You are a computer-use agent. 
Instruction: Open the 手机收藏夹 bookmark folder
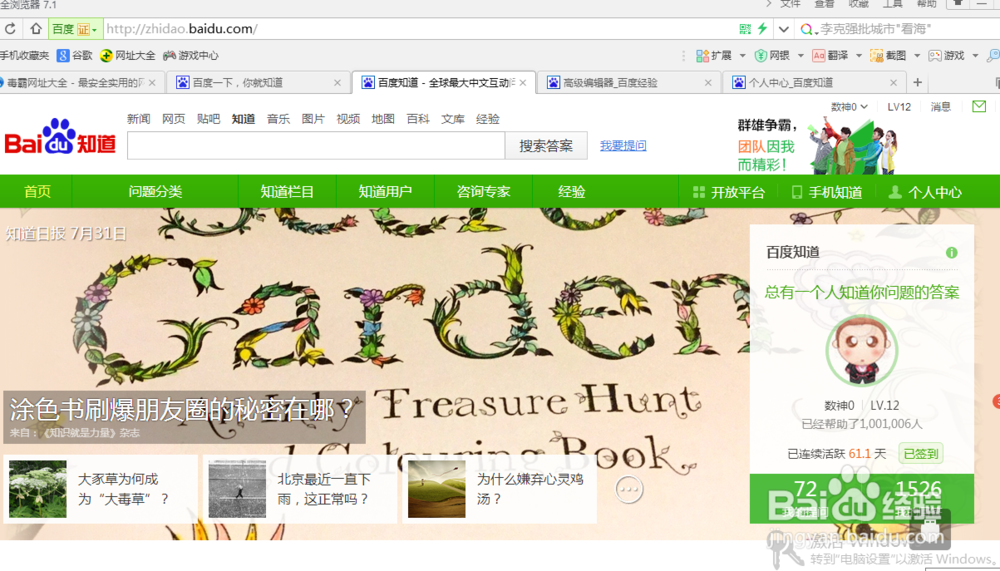click(24, 56)
